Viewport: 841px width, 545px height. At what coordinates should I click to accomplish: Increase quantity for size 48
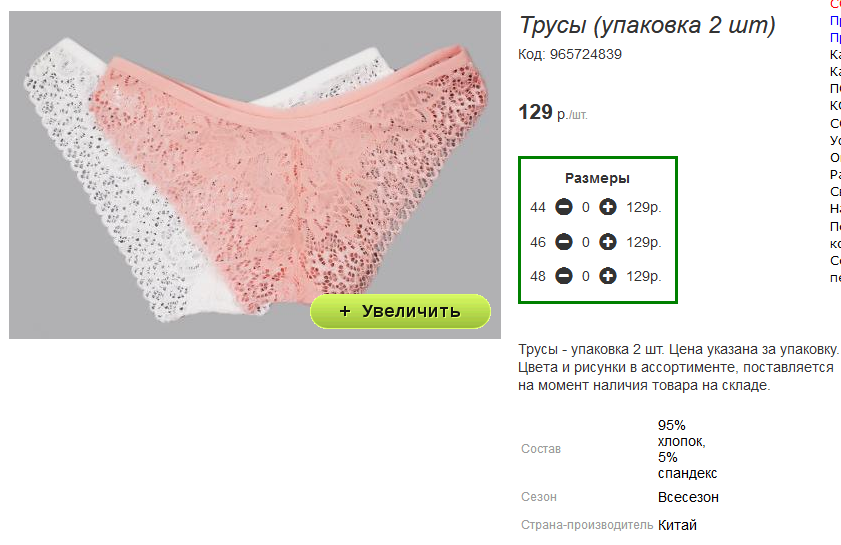tap(607, 276)
